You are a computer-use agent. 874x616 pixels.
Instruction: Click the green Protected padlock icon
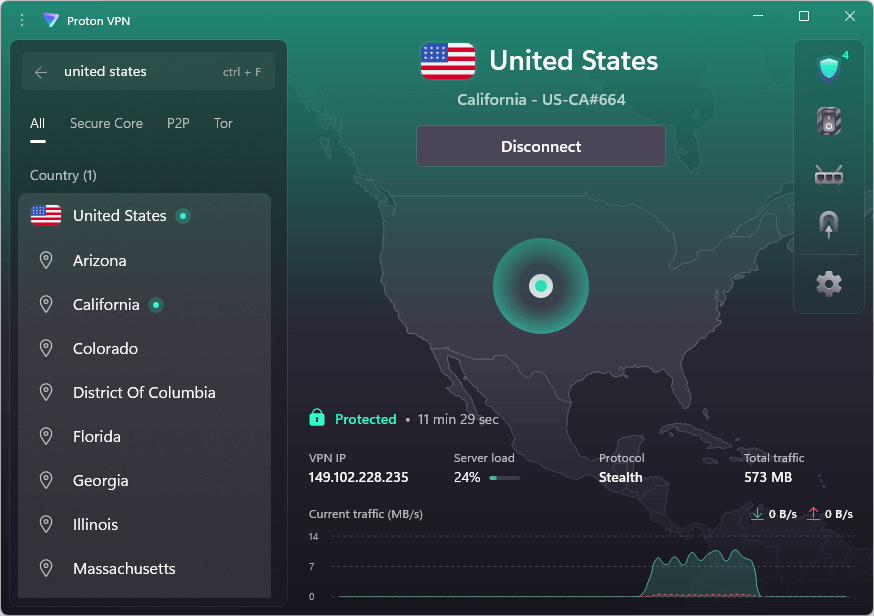[317, 418]
